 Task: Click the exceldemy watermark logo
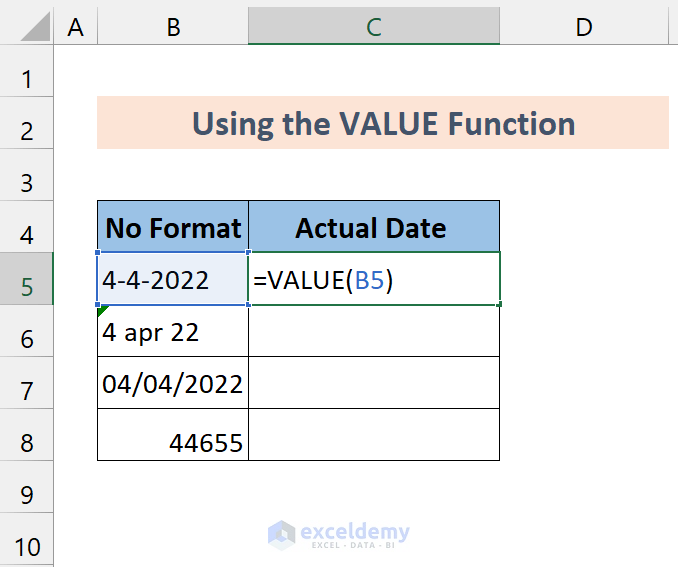(x=338, y=535)
